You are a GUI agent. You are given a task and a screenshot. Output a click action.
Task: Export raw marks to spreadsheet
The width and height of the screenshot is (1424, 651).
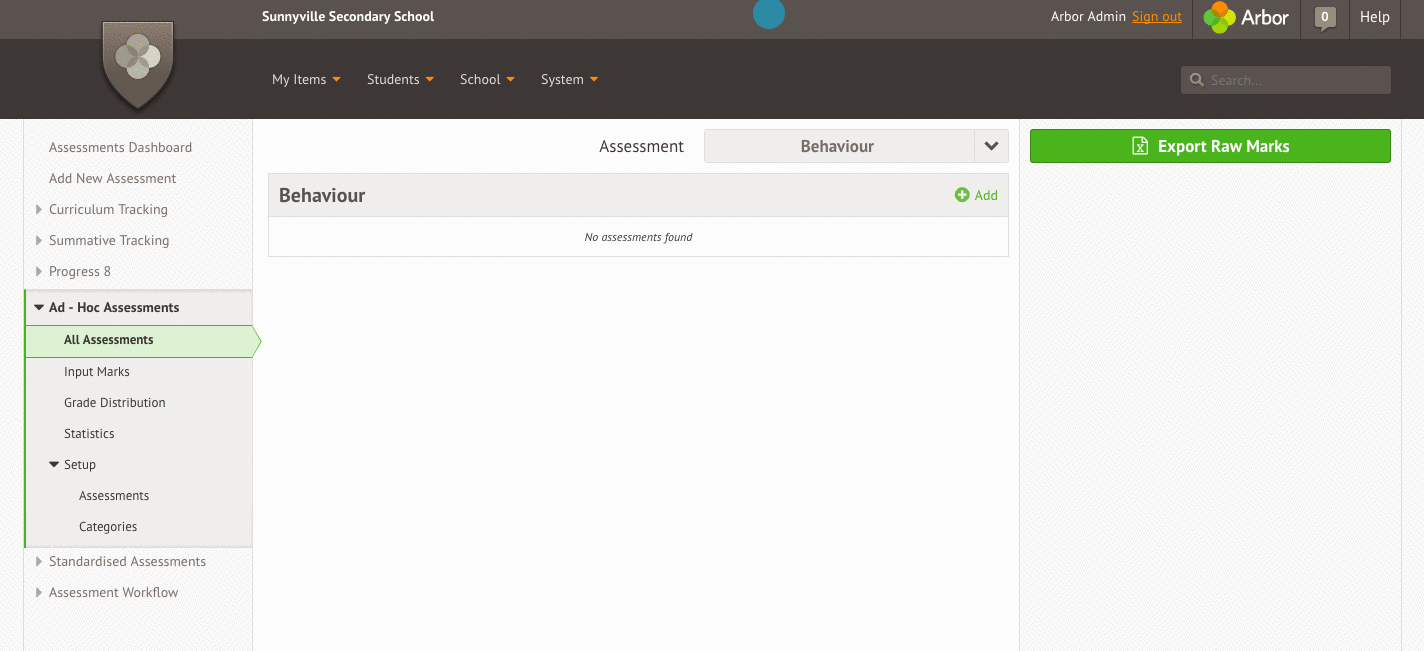click(x=1210, y=146)
